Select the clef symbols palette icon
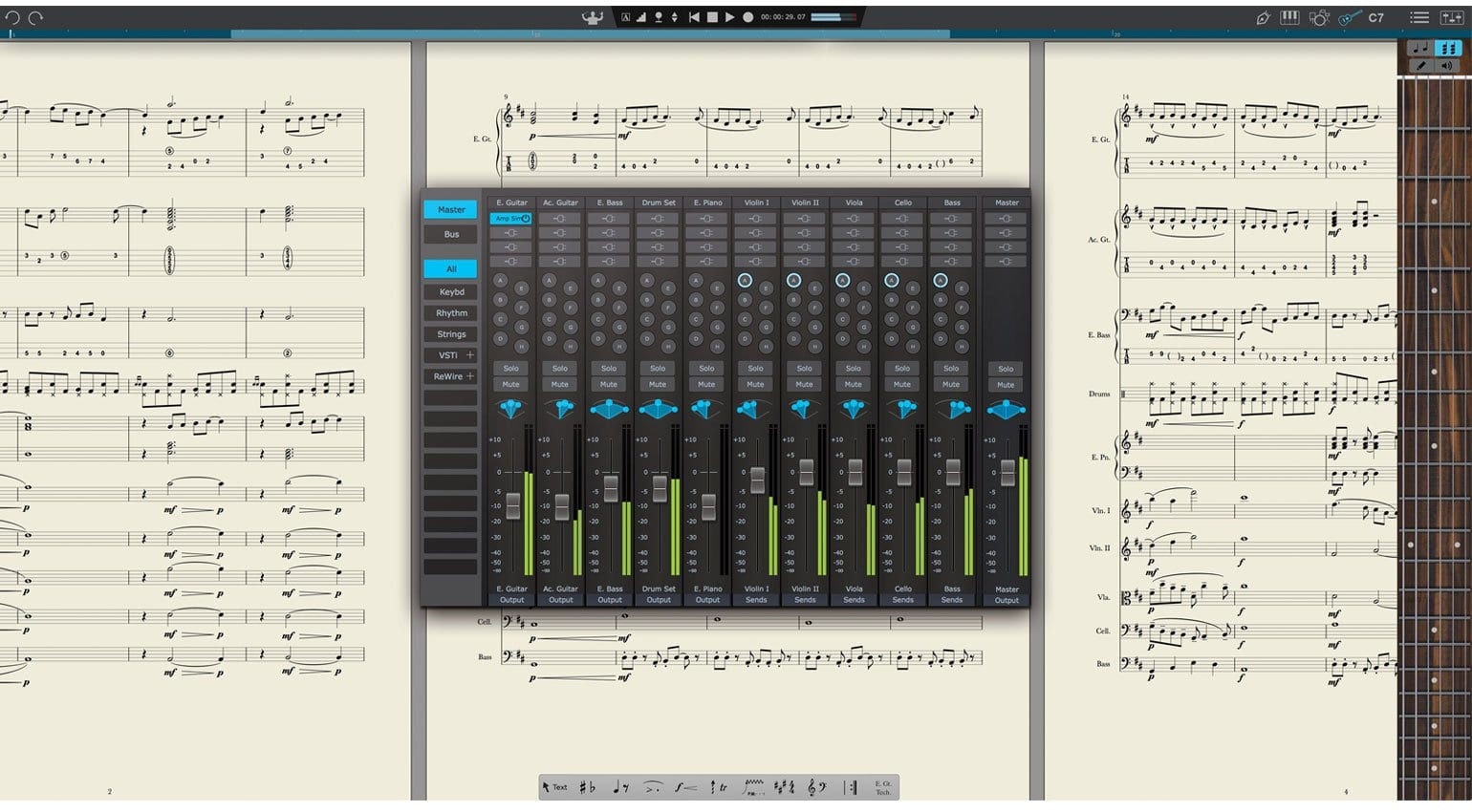Viewport: 1472px width, 812px height. [816, 787]
